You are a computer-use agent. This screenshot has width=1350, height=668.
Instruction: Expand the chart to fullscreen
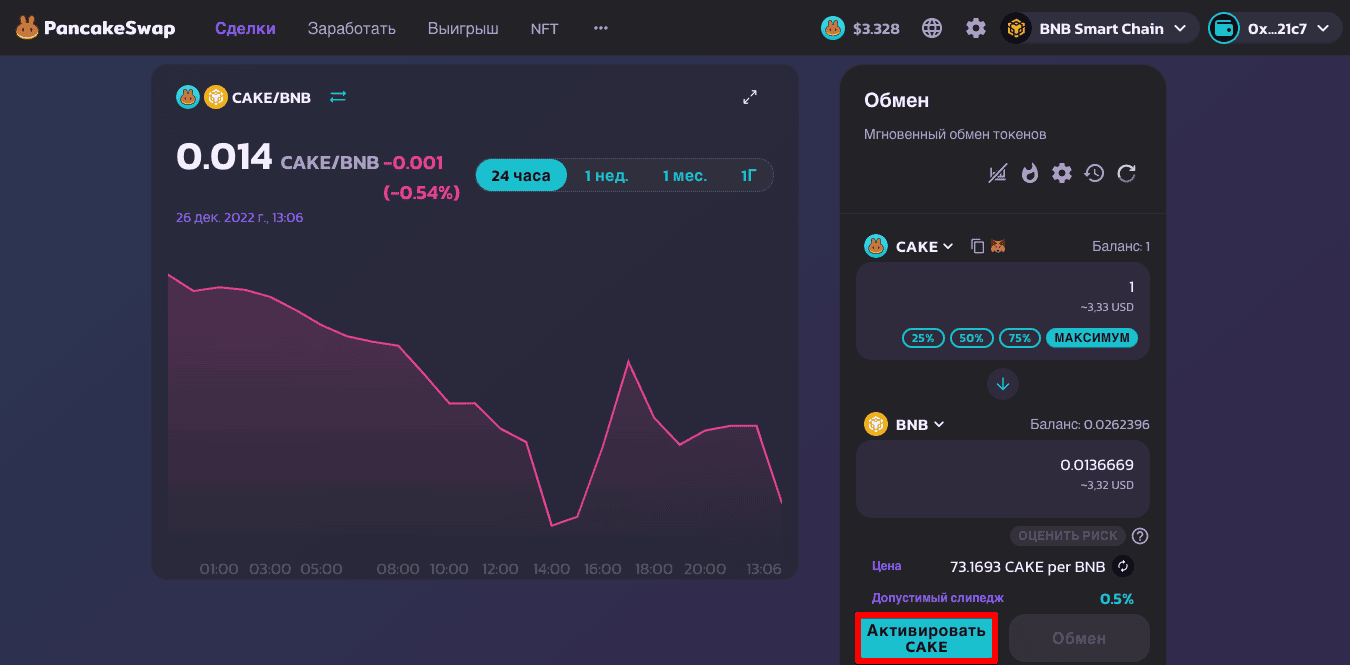click(x=750, y=97)
